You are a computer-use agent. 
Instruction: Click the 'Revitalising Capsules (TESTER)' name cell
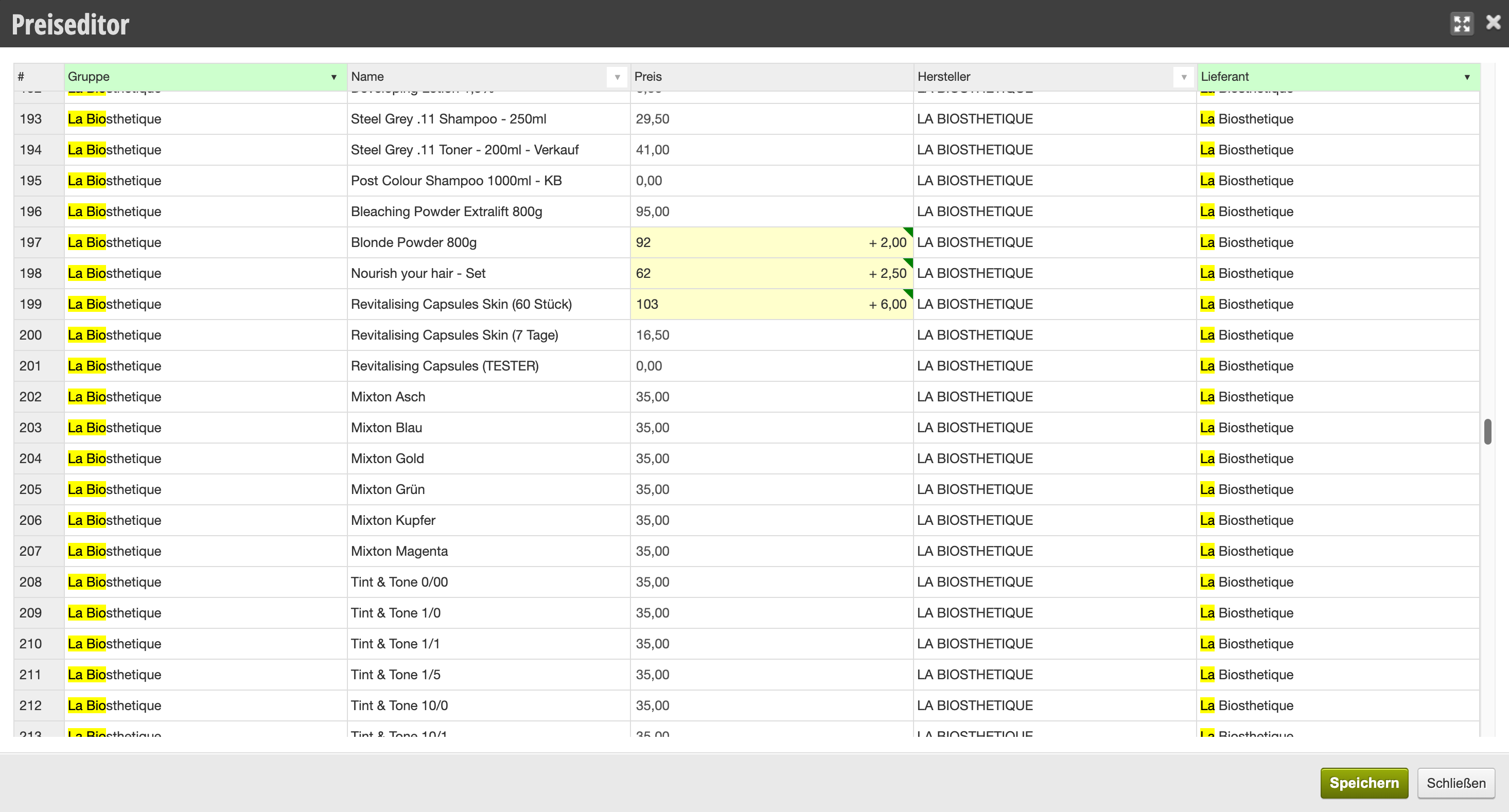click(488, 366)
